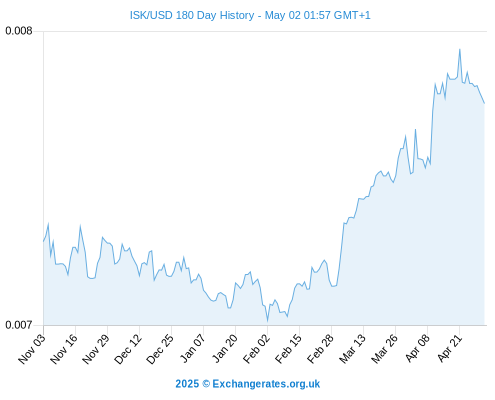Image resolution: width=495 pixels, height=400 pixels.
Task: Click the highest peak of the rate line
Action: (460, 49)
